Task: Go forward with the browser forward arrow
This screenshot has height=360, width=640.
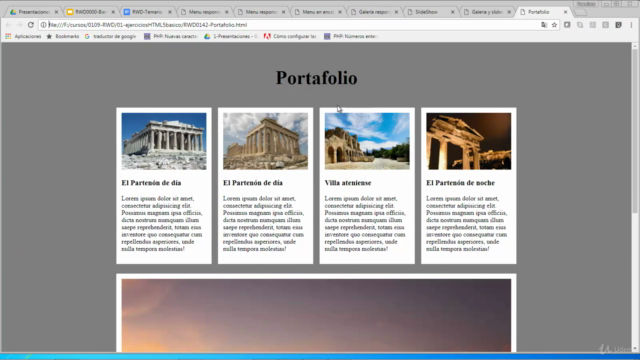Action: pyautogui.click(x=19, y=25)
